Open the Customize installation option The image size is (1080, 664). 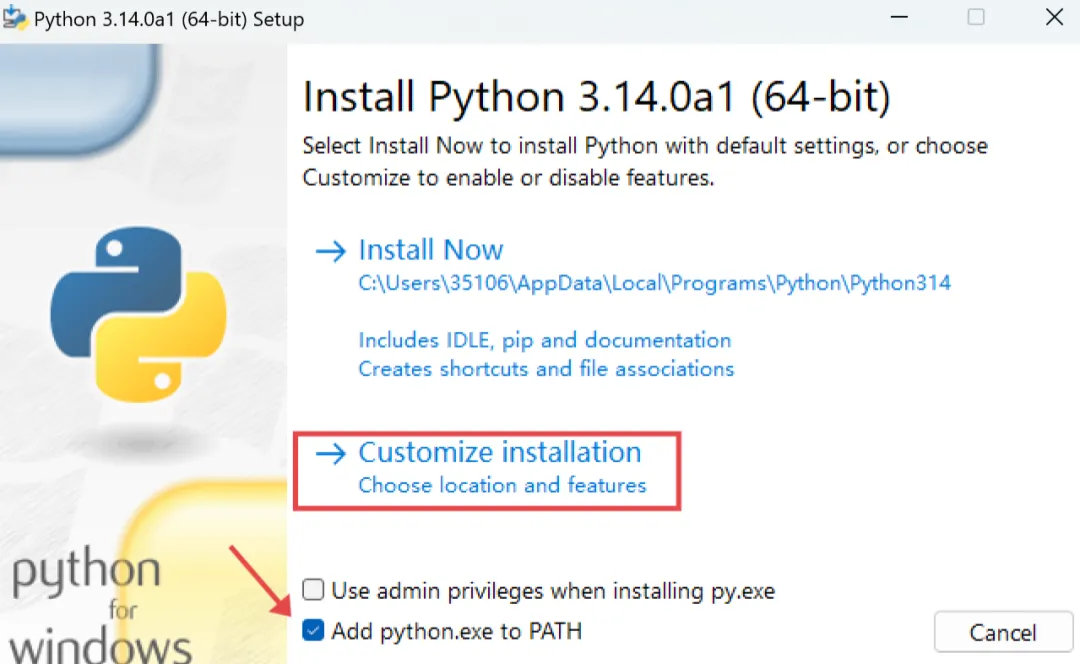click(x=499, y=453)
